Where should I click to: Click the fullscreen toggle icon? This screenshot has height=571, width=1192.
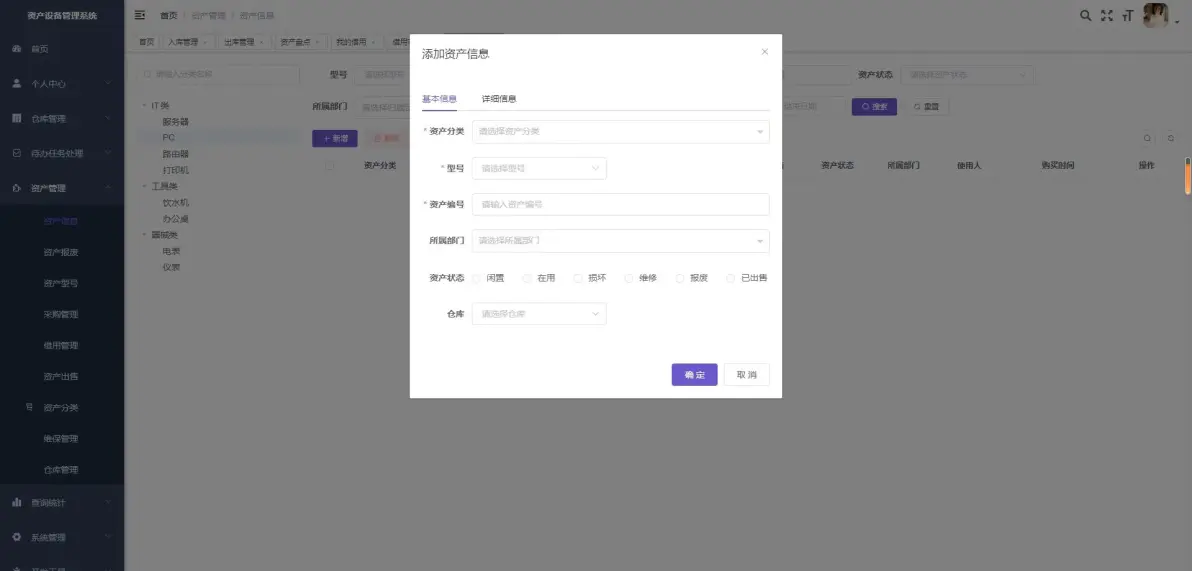click(x=1107, y=15)
